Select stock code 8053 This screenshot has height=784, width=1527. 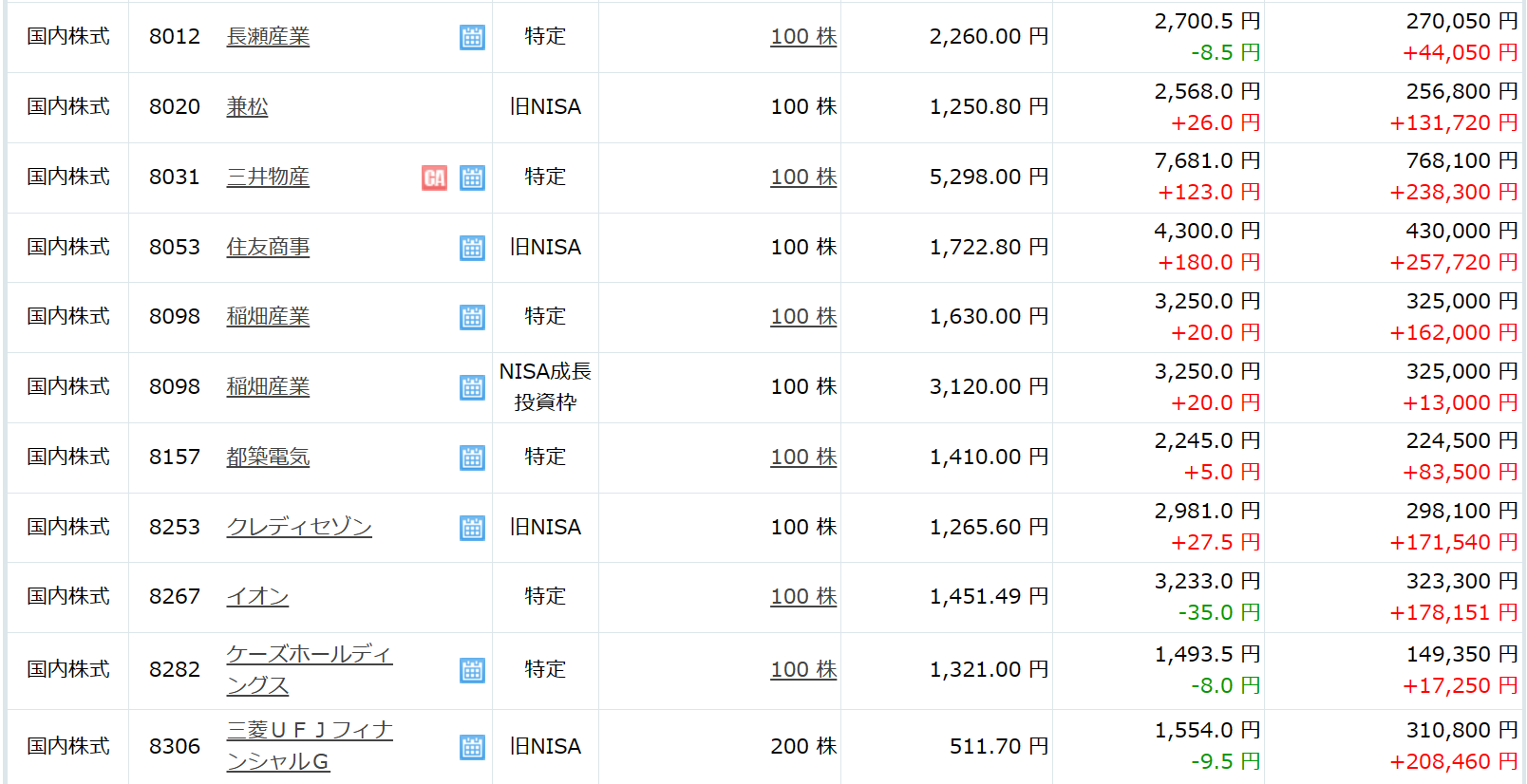[175, 247]
